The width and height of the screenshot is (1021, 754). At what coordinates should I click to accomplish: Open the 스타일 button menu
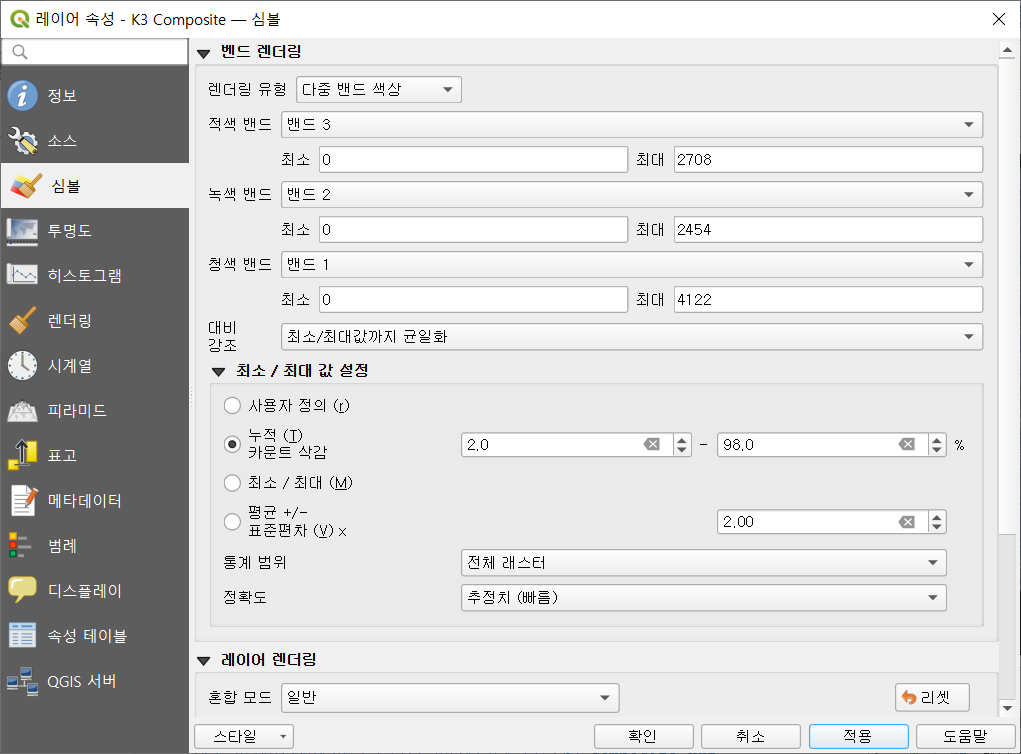click(244, 736)
